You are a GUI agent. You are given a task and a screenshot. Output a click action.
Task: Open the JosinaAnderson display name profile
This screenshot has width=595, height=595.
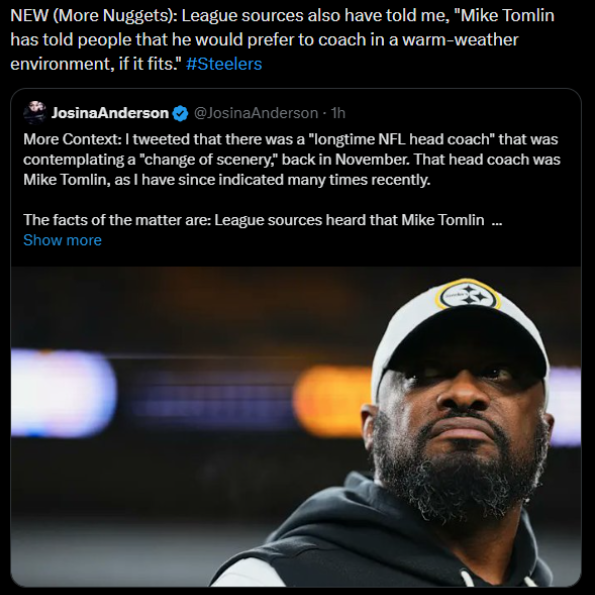pyautogui.click(x=110, y=113)
